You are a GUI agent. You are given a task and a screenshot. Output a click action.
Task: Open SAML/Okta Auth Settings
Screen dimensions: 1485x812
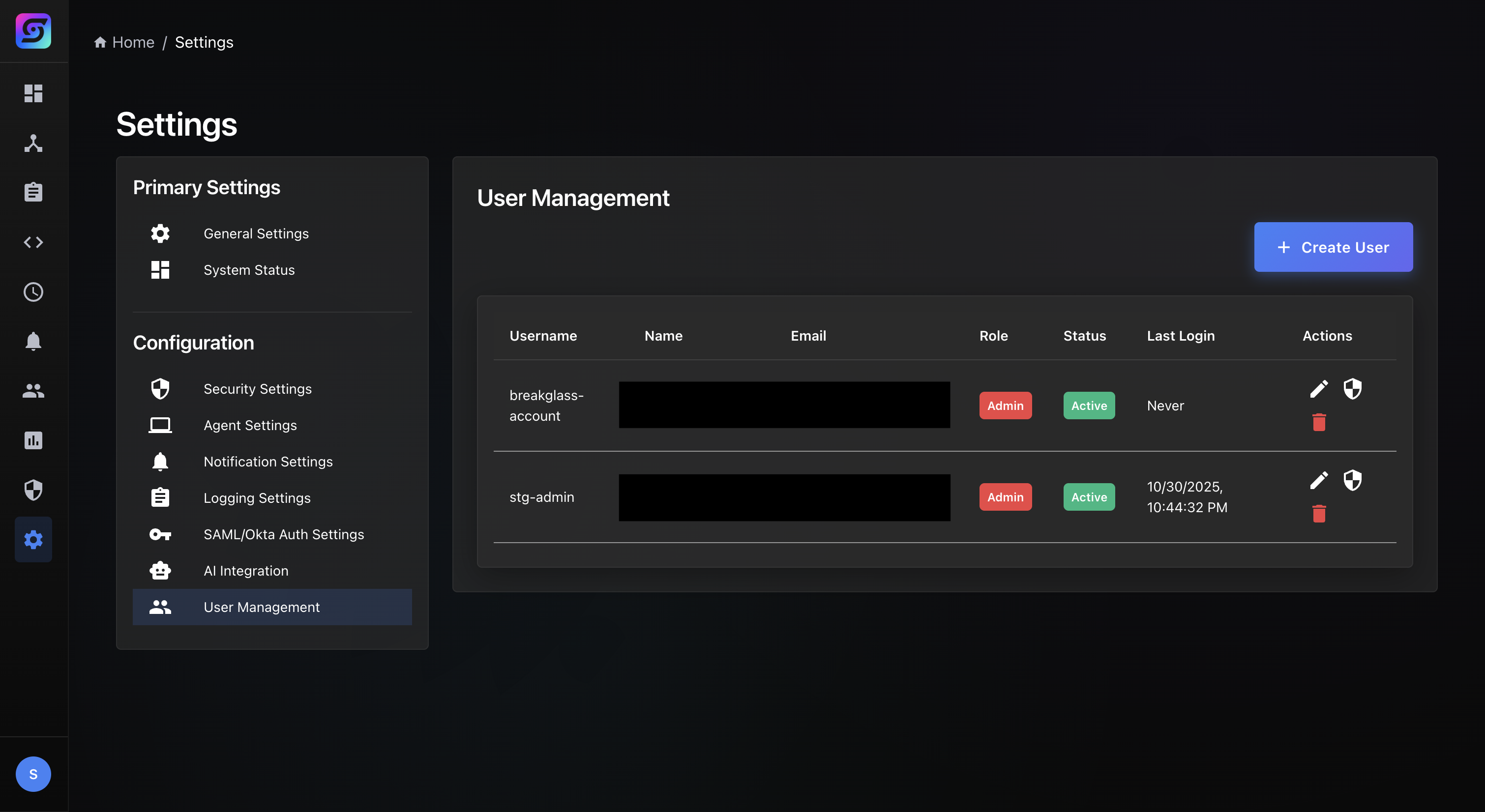tap(284, 534)
